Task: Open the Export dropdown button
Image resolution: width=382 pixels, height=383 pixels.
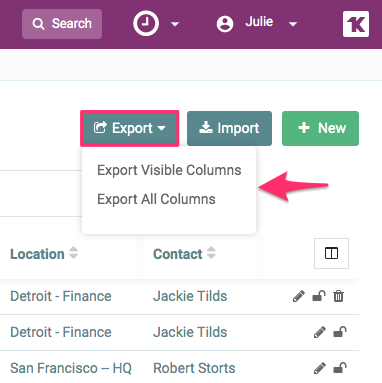Action: (130, 128)
